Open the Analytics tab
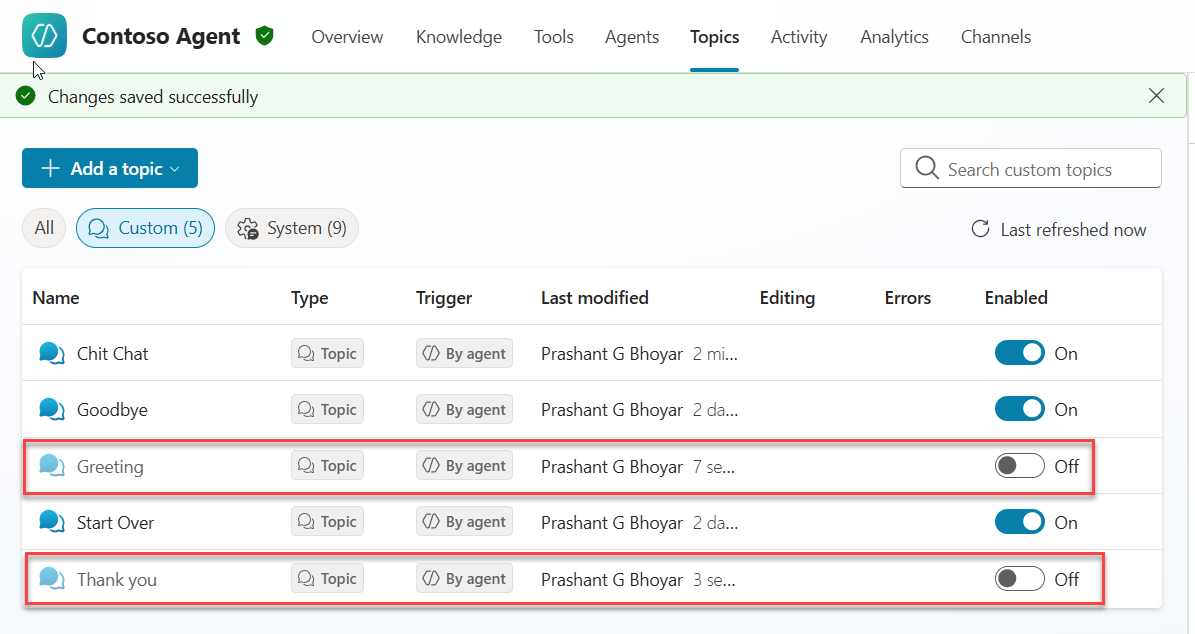Image resolution: width=1195 pixels, height=634 pixels. click(894, 37)
